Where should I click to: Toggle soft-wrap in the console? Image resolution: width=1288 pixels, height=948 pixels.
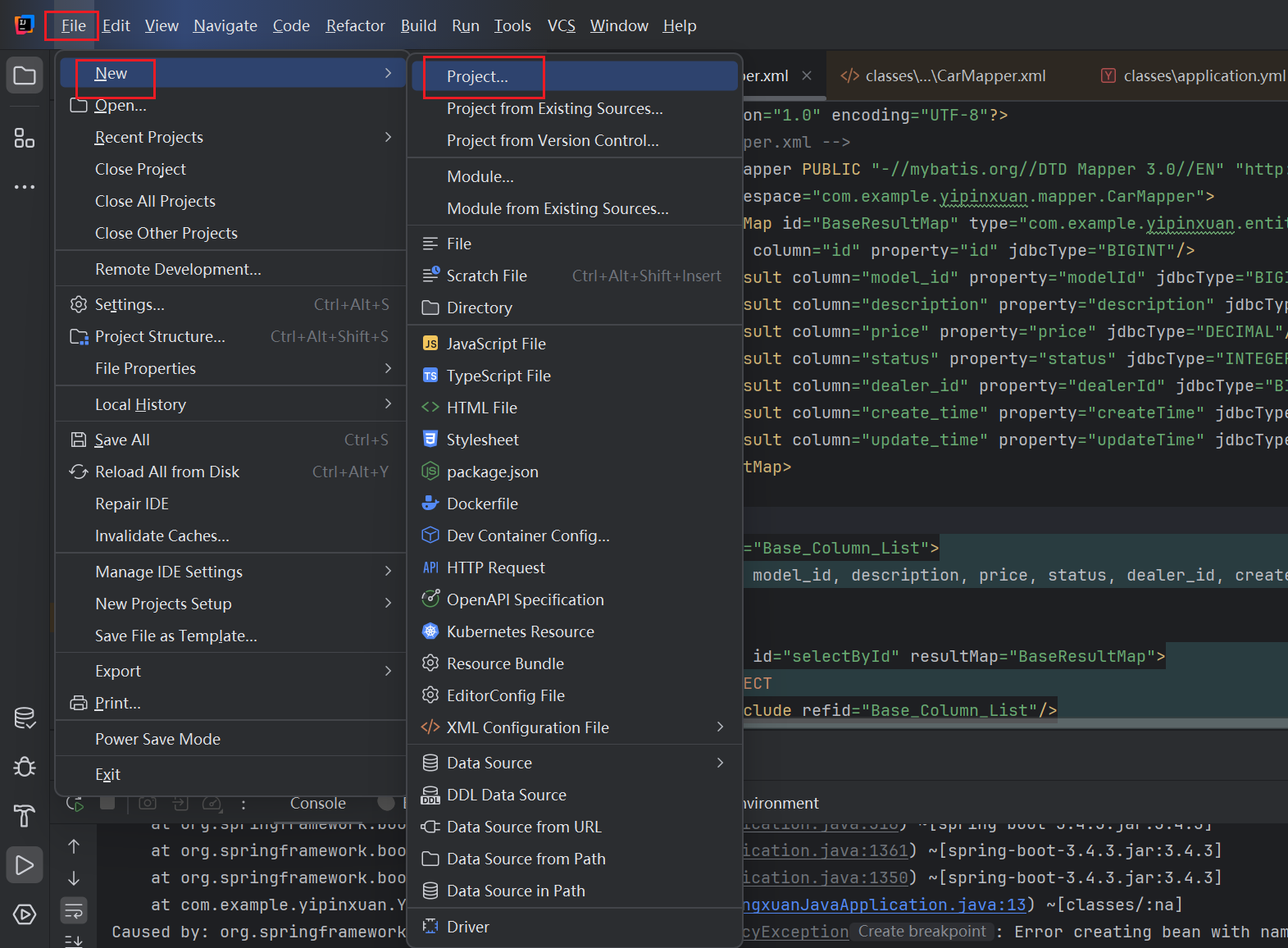tap(74, 910)
